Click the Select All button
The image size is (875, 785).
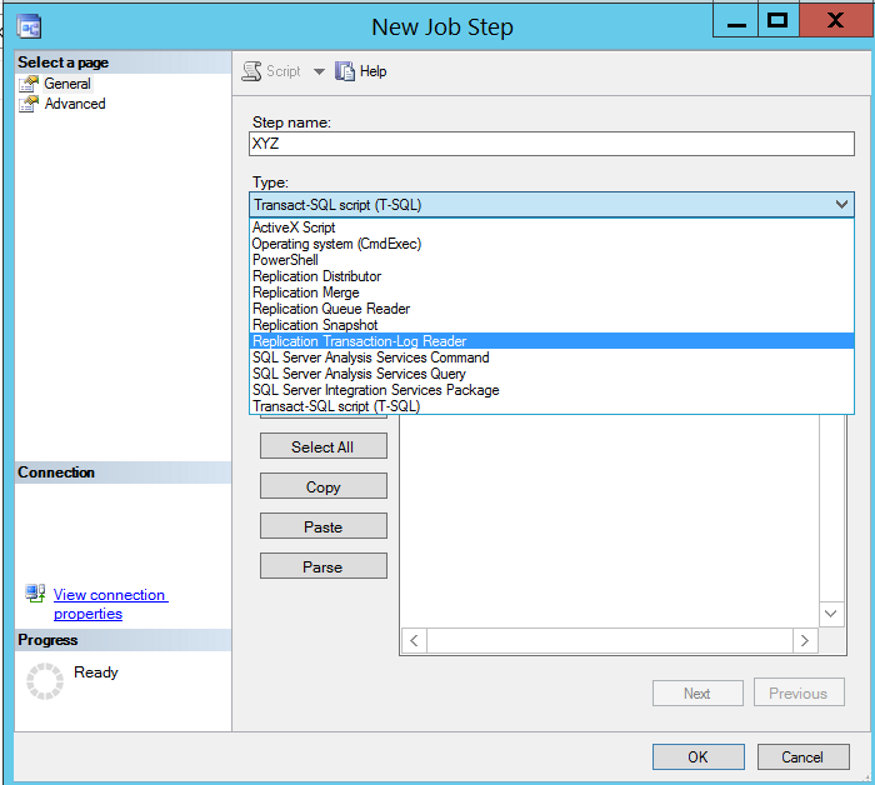pyautogui.click(x=323, y=446)
